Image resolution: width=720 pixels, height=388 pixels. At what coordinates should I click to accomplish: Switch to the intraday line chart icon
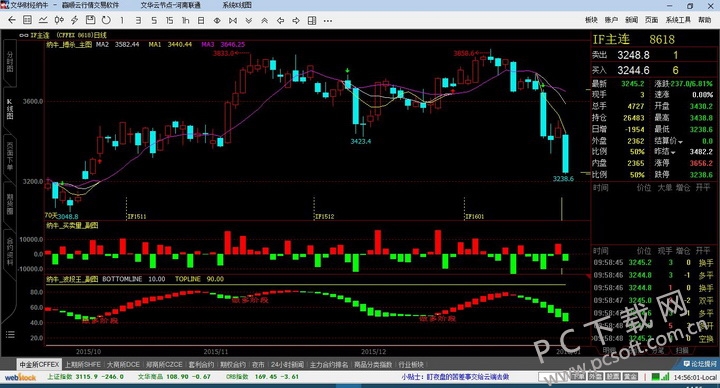(x=43, y=20)
